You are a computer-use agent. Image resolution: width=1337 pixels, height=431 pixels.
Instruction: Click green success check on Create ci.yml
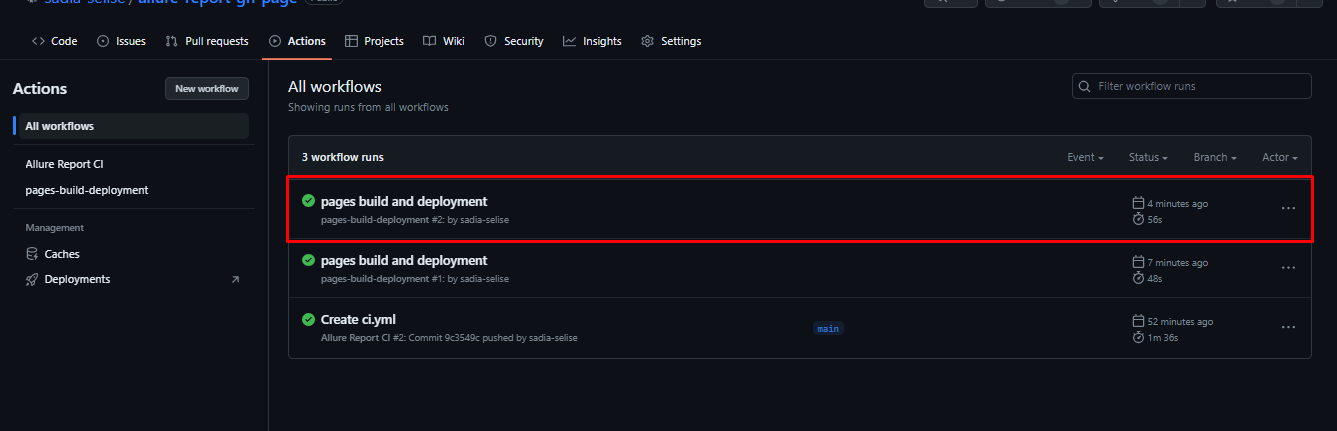(x=308, y=319)
